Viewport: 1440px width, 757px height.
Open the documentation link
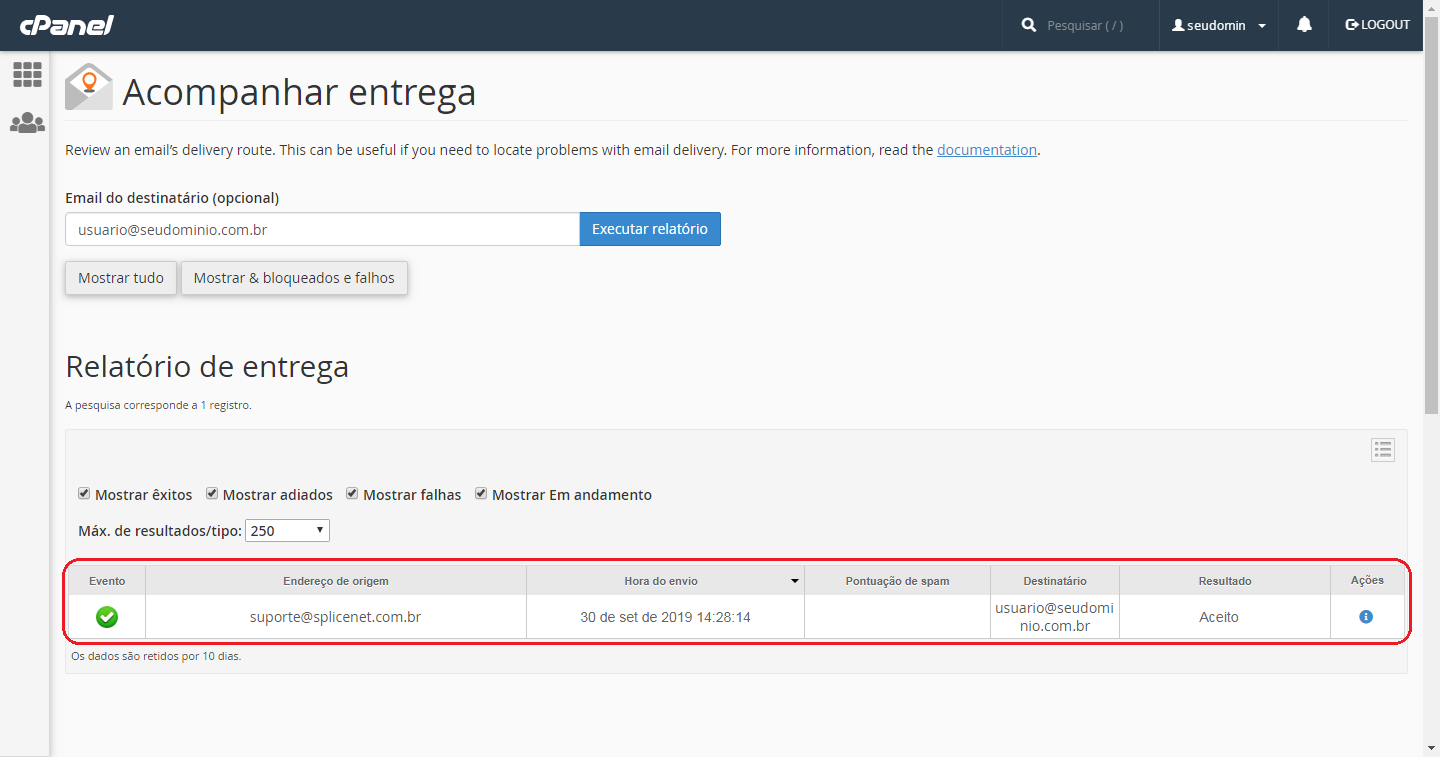(987, 150)
